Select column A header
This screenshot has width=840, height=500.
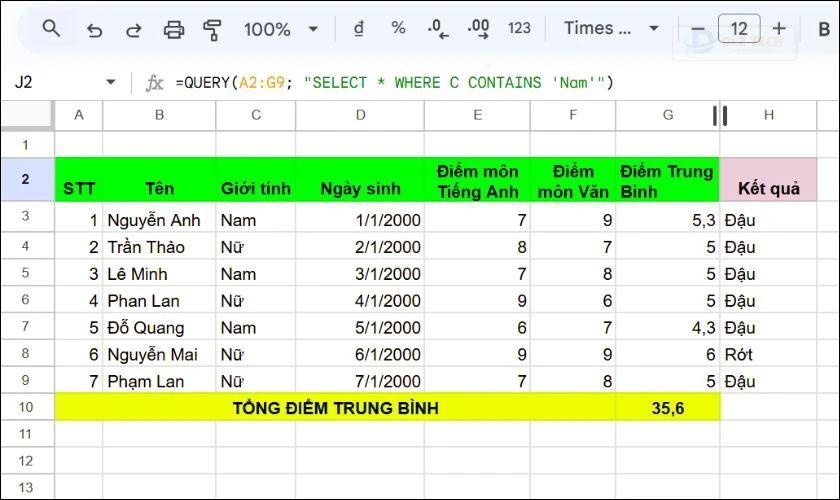tap(79, 115)
